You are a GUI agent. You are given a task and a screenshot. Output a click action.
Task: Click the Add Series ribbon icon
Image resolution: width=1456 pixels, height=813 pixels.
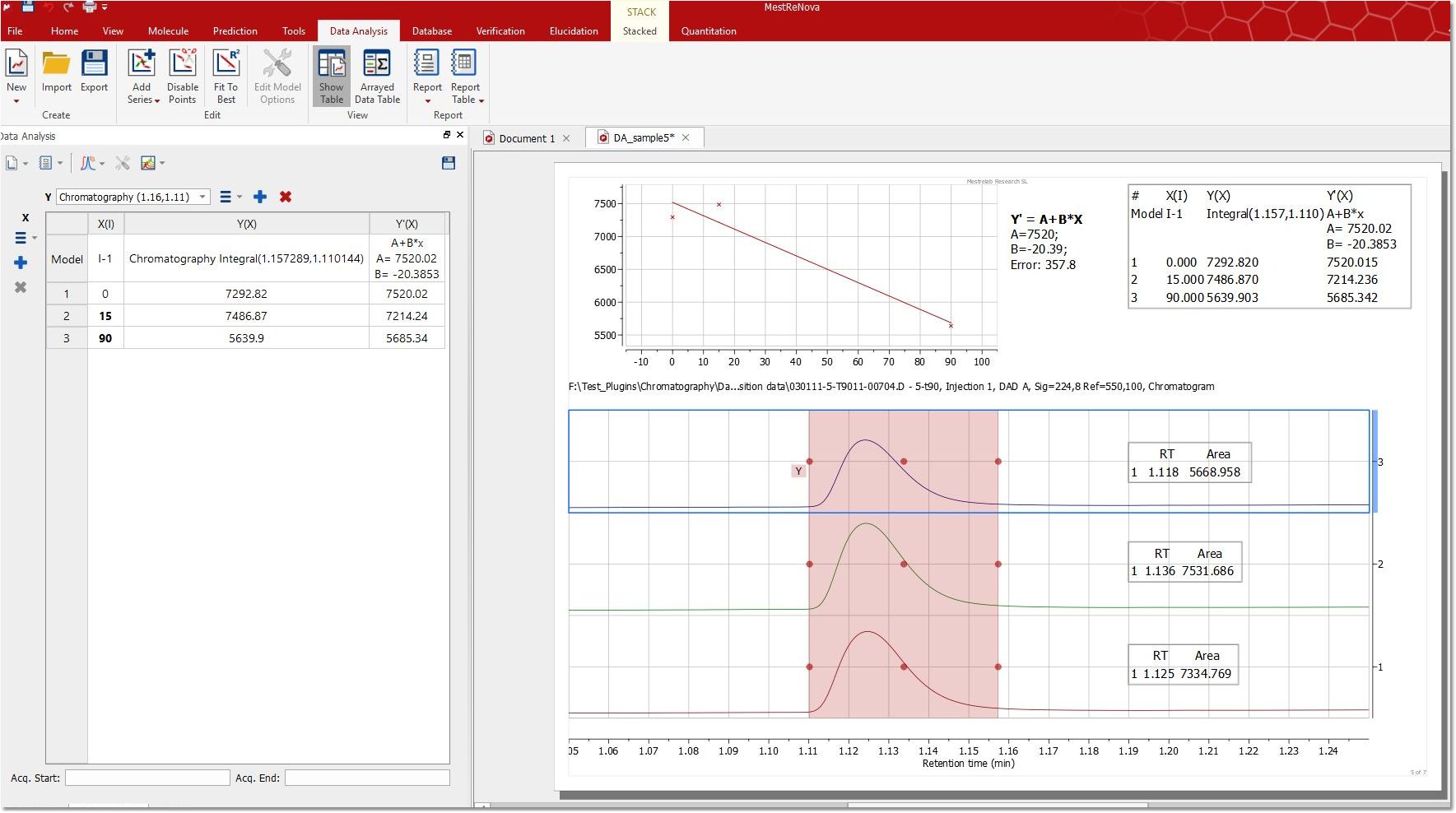point(142,63)
